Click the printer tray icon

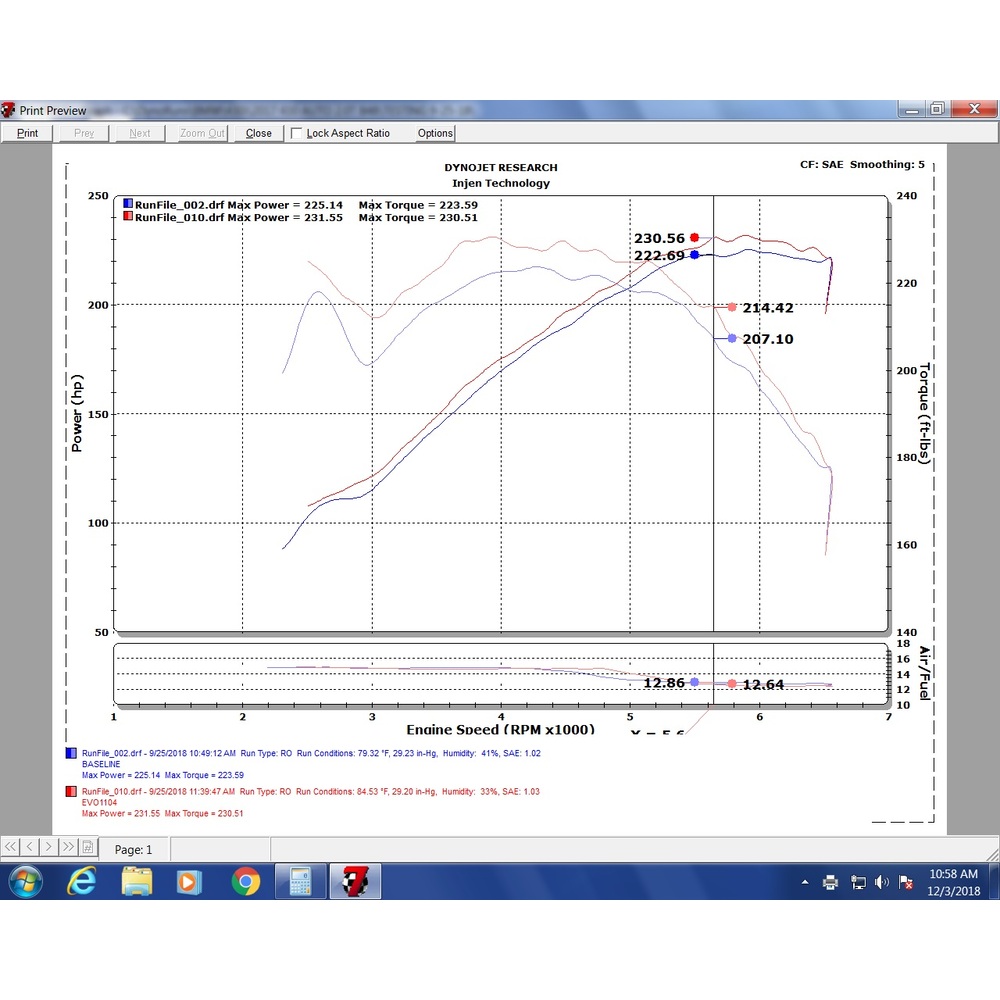click(830, 883)
